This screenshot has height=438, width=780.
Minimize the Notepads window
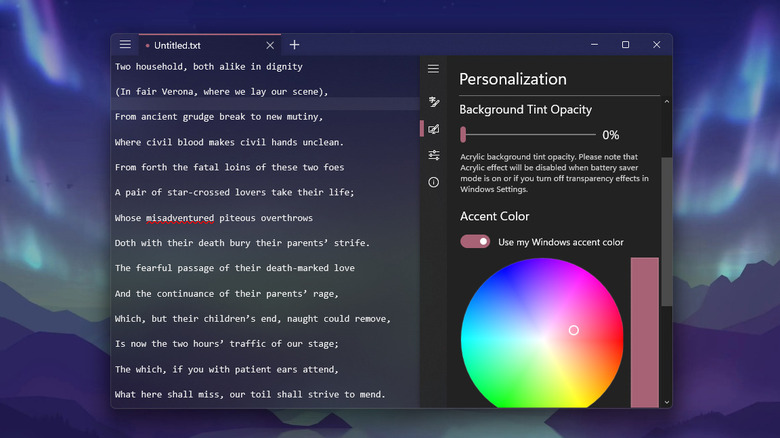594,45
